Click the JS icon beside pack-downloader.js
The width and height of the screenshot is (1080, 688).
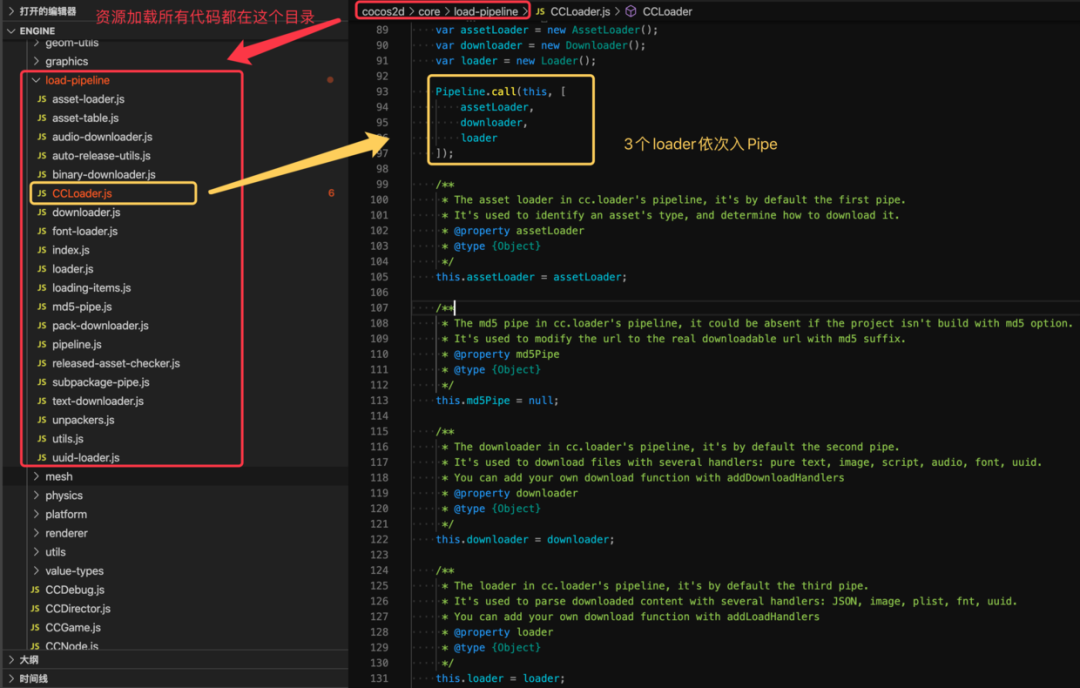coord(42,325)
